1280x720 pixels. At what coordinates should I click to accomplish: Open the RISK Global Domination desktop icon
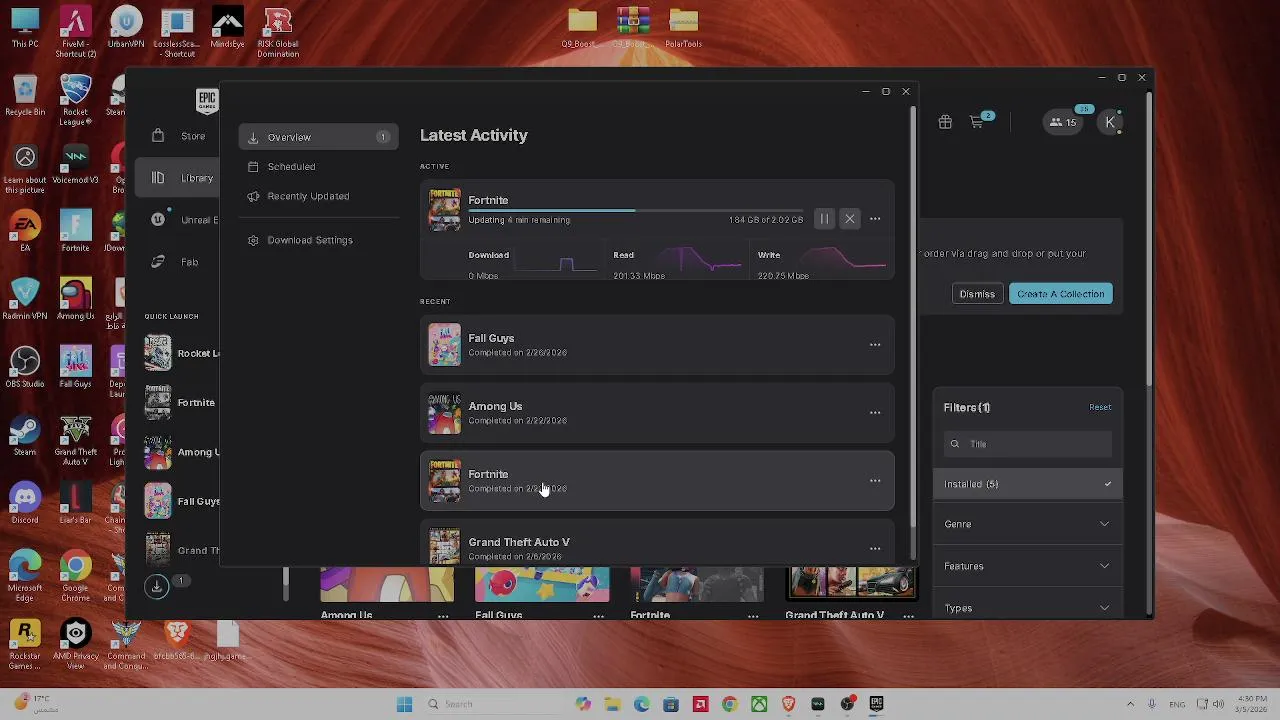pyautogui.click(x=278, y=32)
